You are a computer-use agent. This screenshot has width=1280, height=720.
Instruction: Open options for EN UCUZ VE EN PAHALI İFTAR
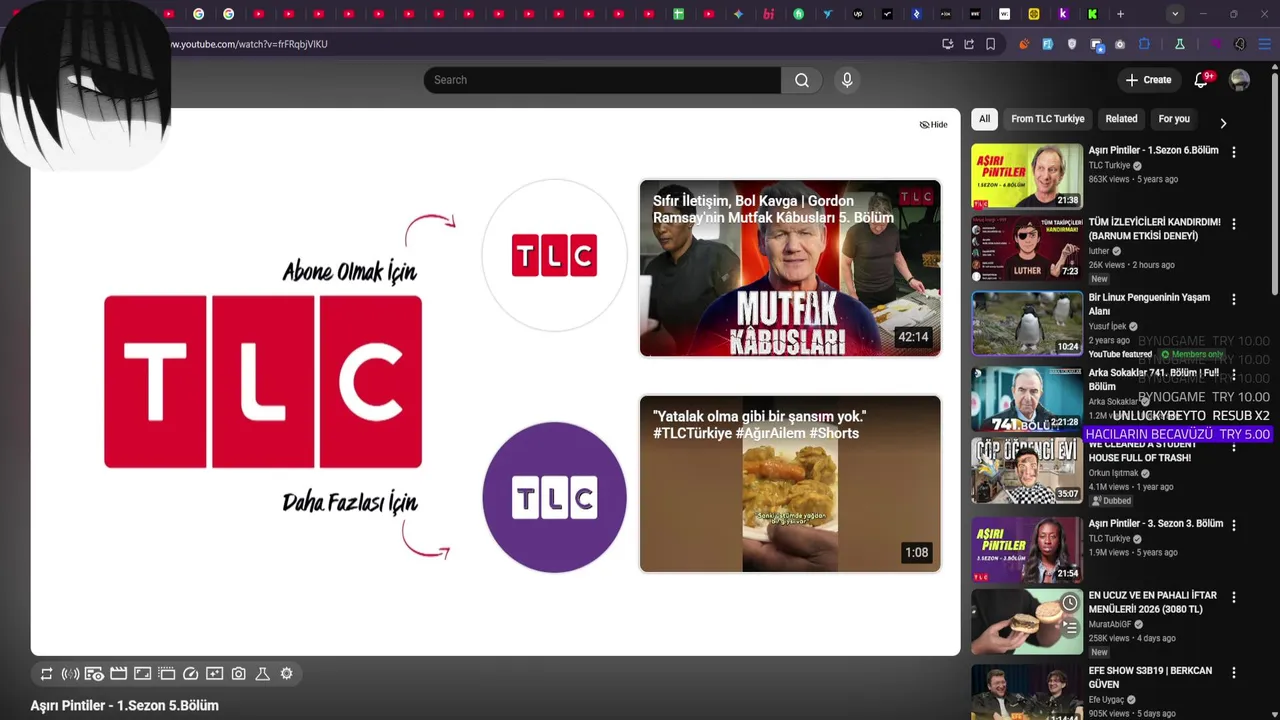click(x=1233, y=597)
